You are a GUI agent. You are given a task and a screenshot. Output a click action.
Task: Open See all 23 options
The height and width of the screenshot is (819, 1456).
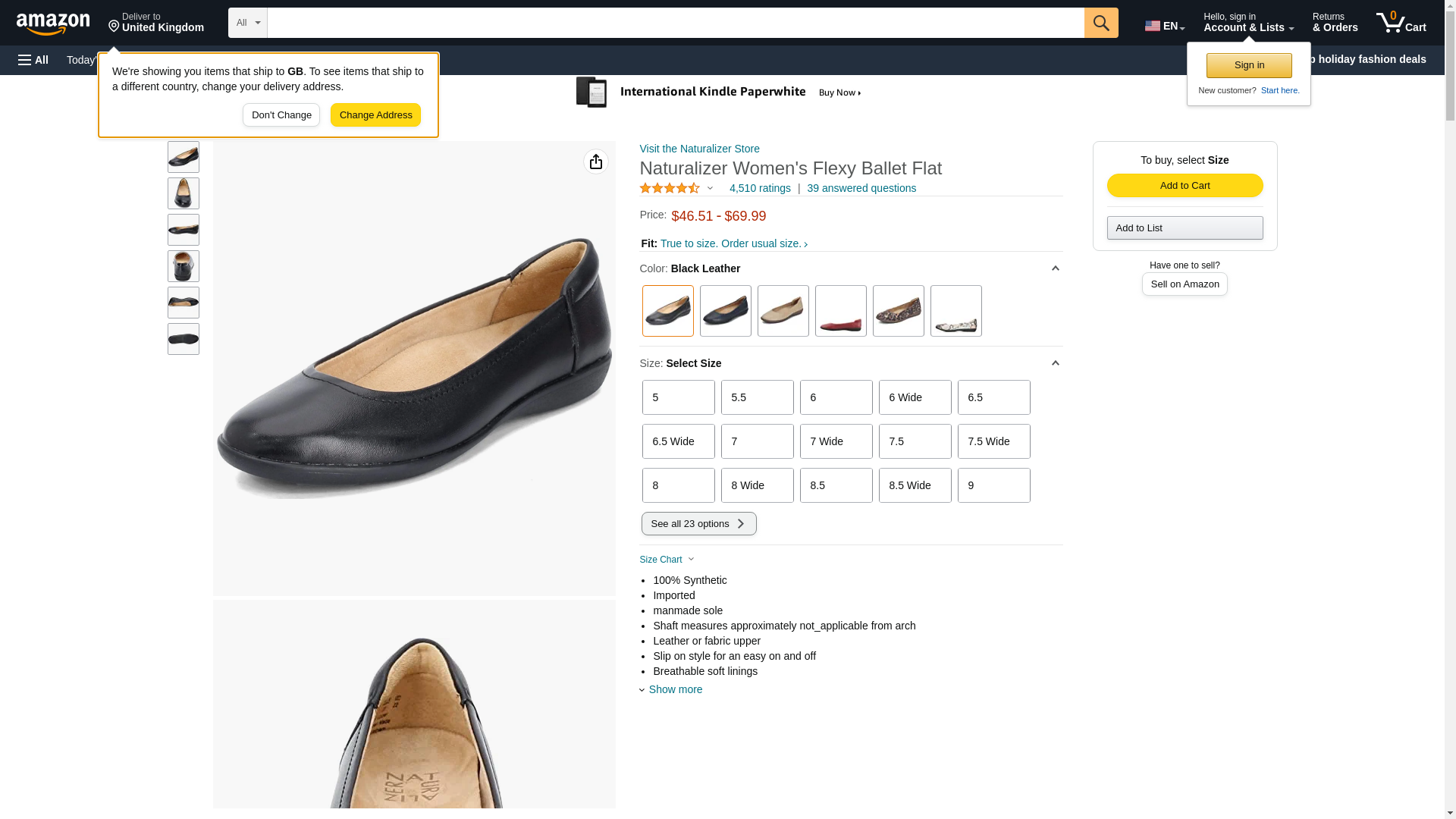point(699,524)
